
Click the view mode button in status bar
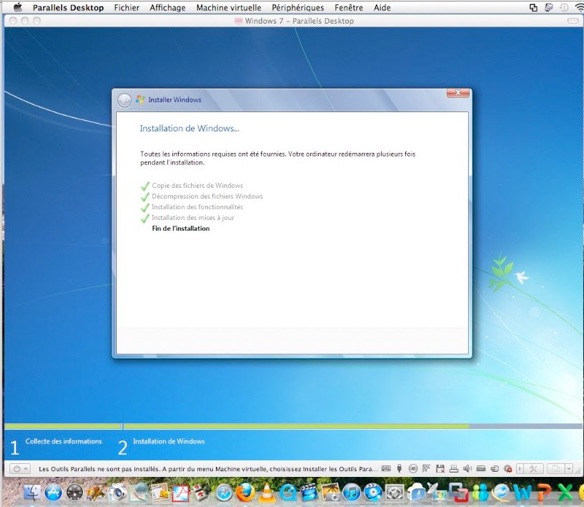[x=556, y=469]
